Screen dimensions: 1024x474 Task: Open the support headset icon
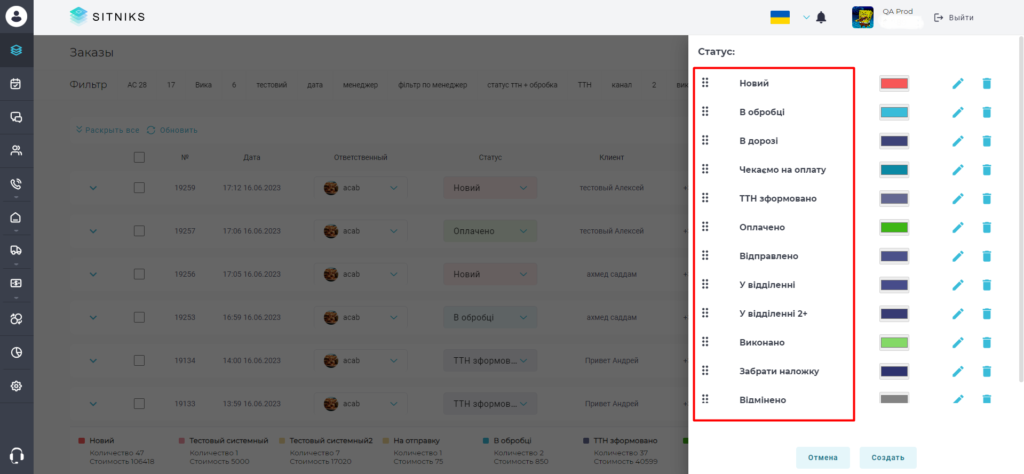(x=17, y=455)
